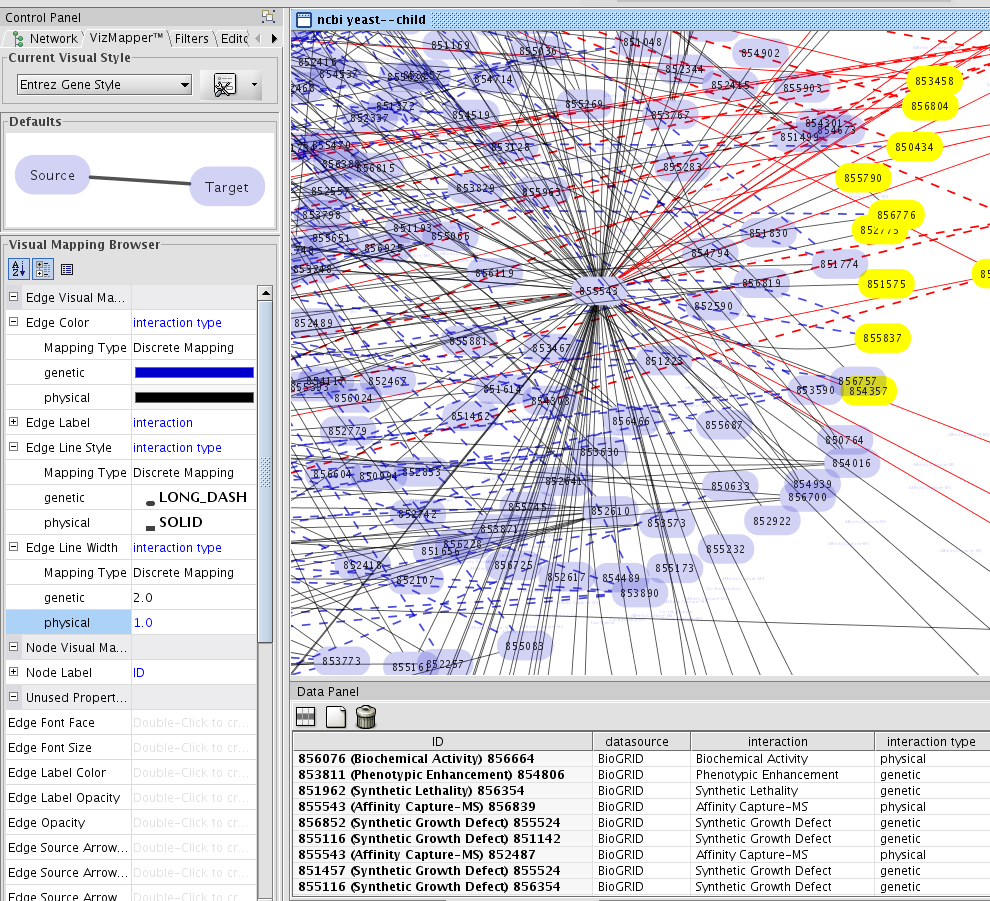
Task: Collapse Edge Line Width mapping
Action: 13,547
